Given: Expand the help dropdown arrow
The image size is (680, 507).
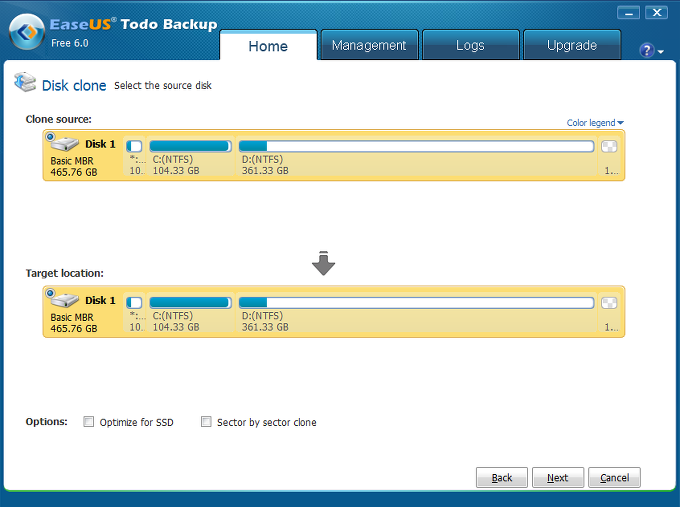Looking at the screenshot, I should pyautogui.click(x=660, y=52).
